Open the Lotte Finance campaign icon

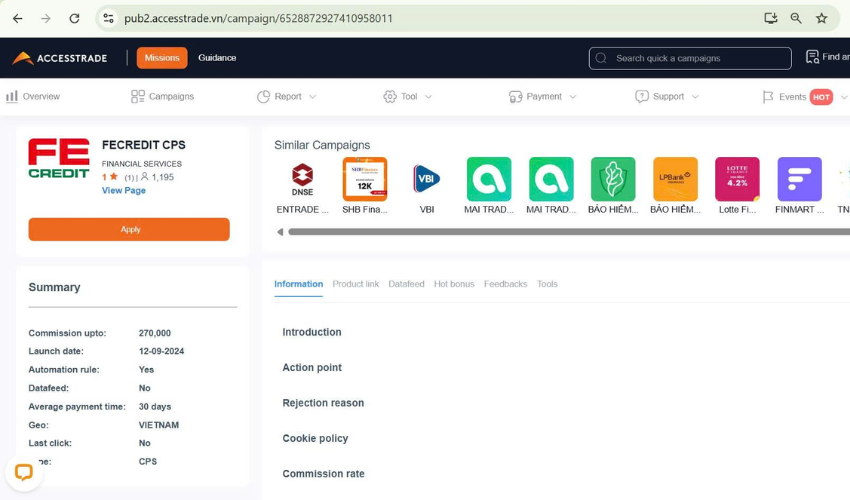[x=737, y=179]
